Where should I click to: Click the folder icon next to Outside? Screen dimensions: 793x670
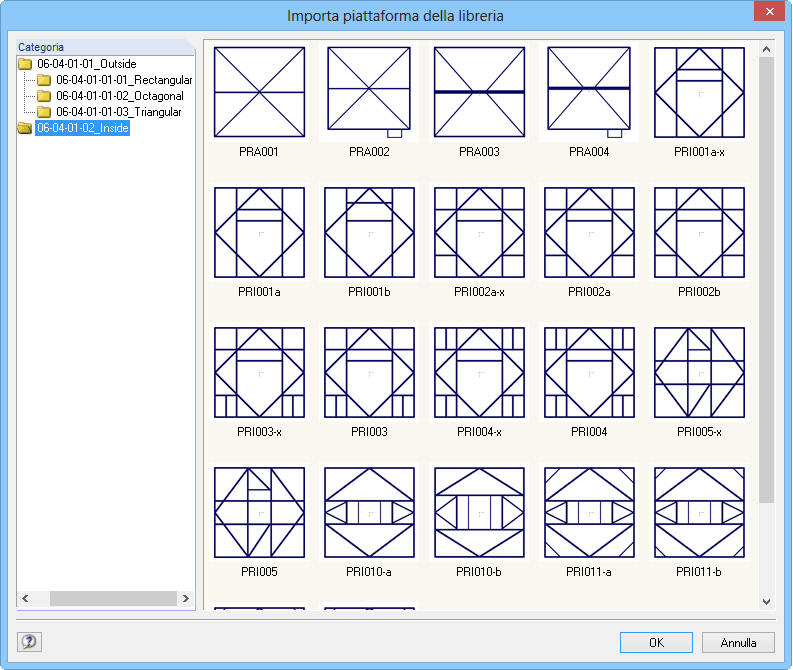(25, 64)
